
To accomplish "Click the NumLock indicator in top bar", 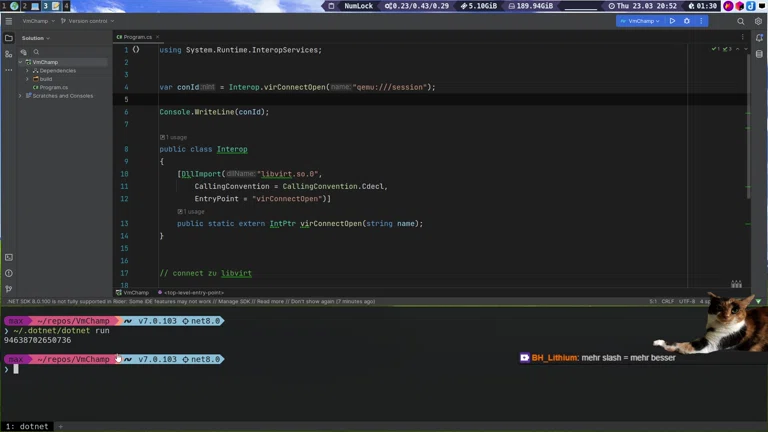I will [x=358, y=6].
